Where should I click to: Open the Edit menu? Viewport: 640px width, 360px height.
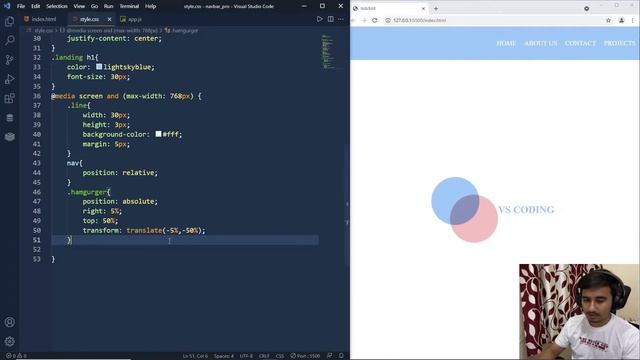[36, 6]
